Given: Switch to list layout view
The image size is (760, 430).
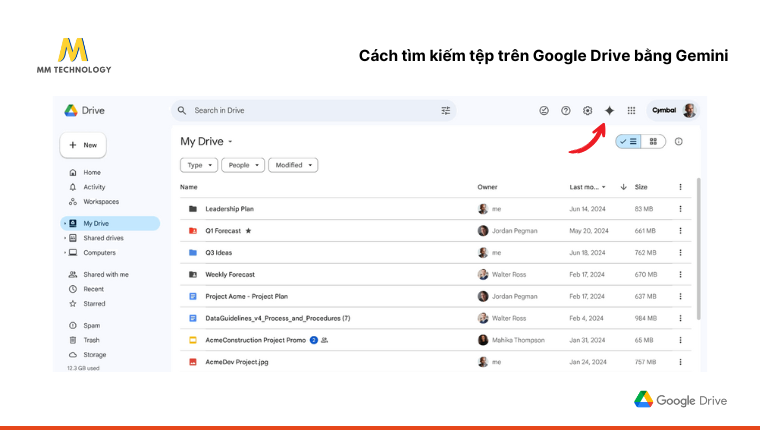Looking at the screenshot, I should pyautogui.click(x=628, y=142).
